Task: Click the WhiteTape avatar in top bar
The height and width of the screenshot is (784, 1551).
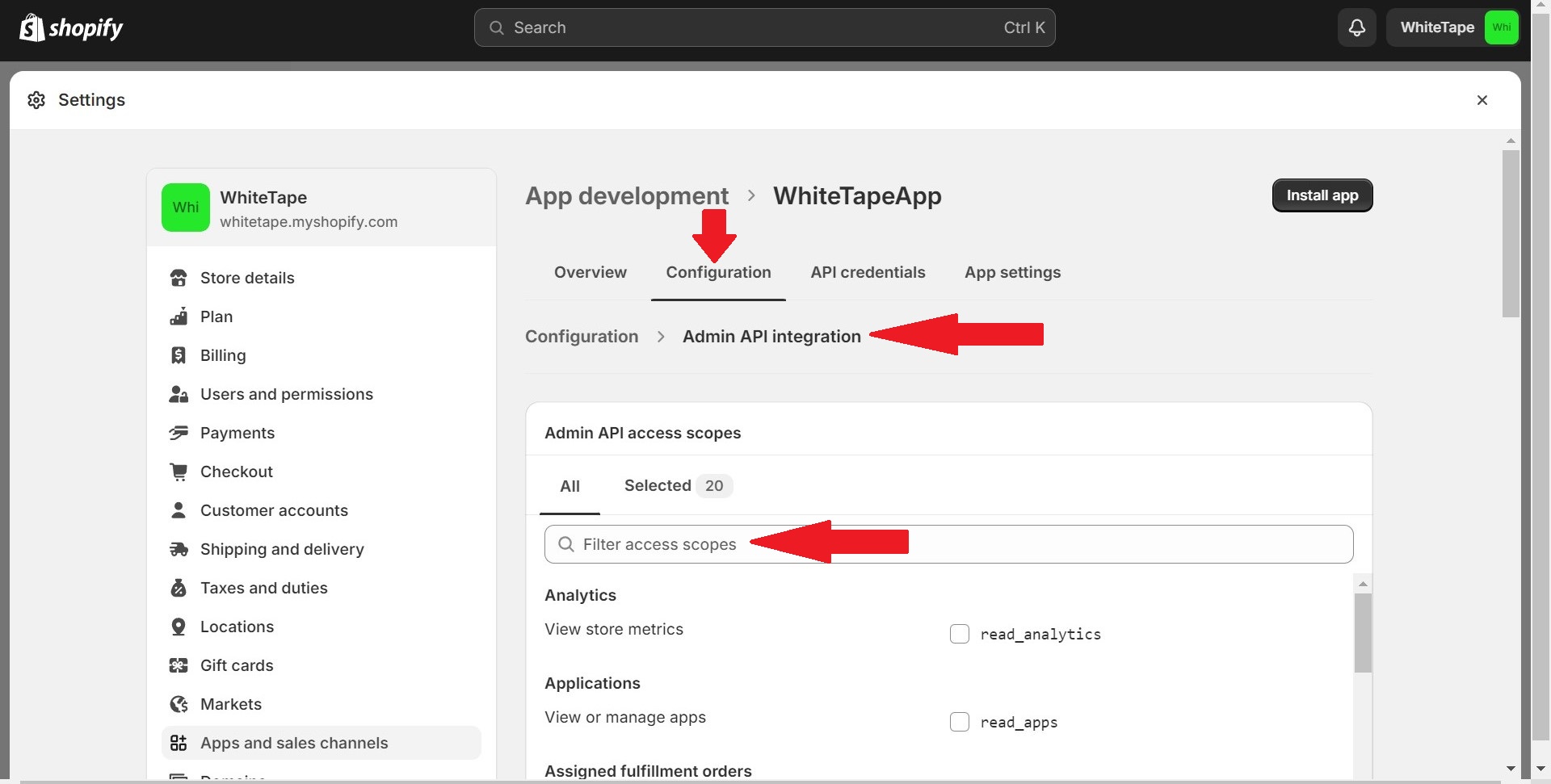Action: pos(1502,27)
